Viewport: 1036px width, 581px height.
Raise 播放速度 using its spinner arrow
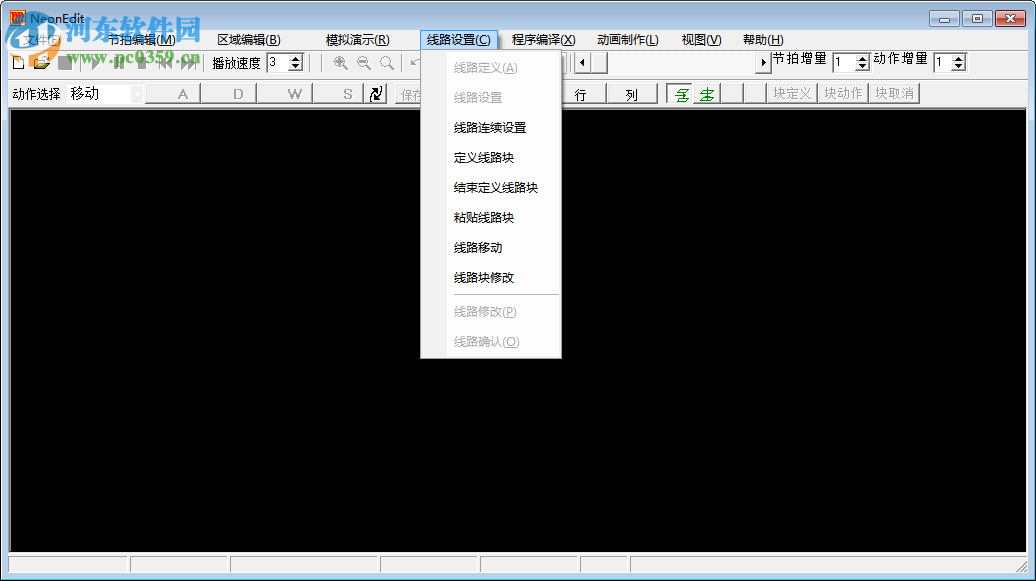(295, 57)
